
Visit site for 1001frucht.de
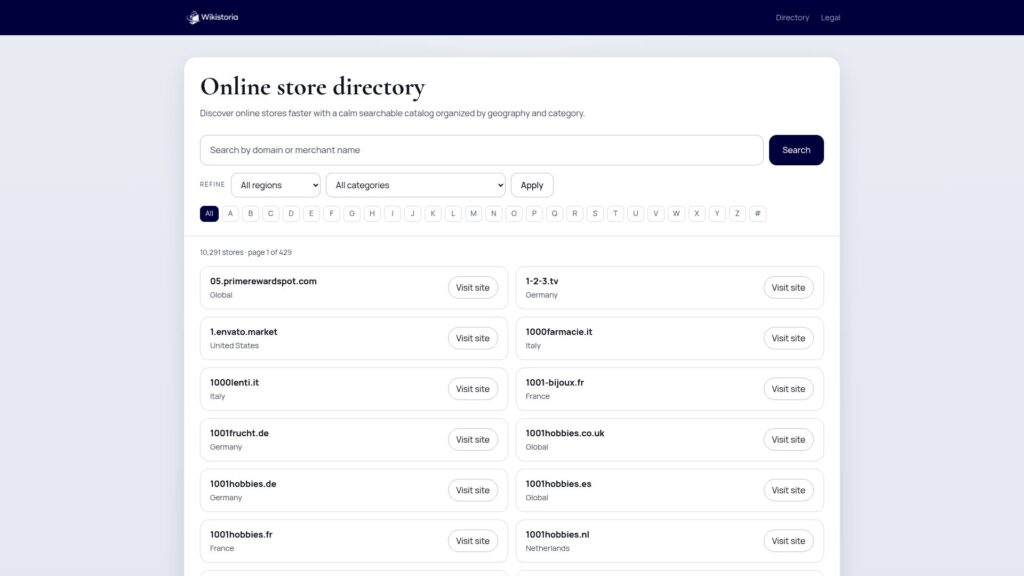click(472, 440)
